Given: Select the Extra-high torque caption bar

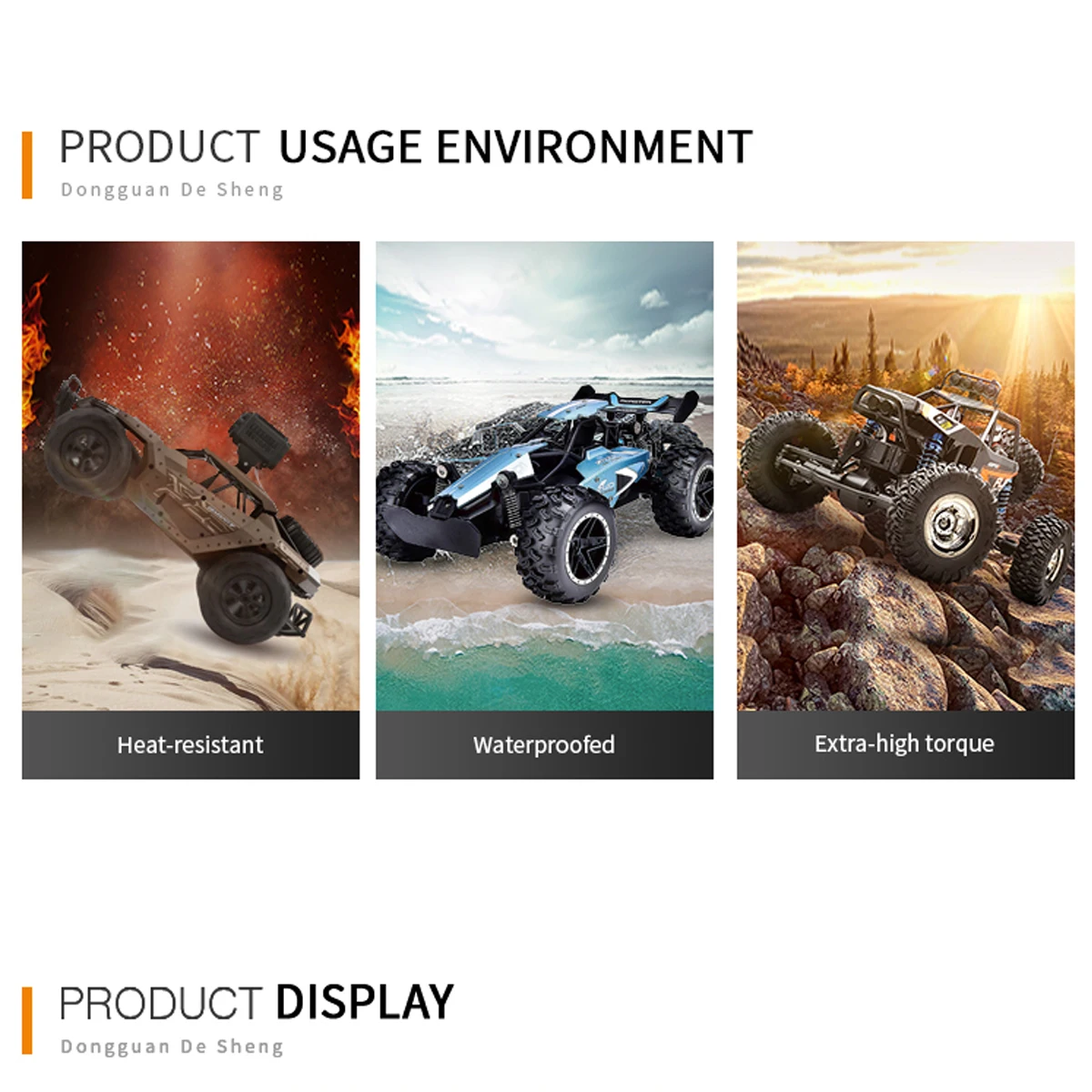Looking at the screenshot, I should pos(905,744).
